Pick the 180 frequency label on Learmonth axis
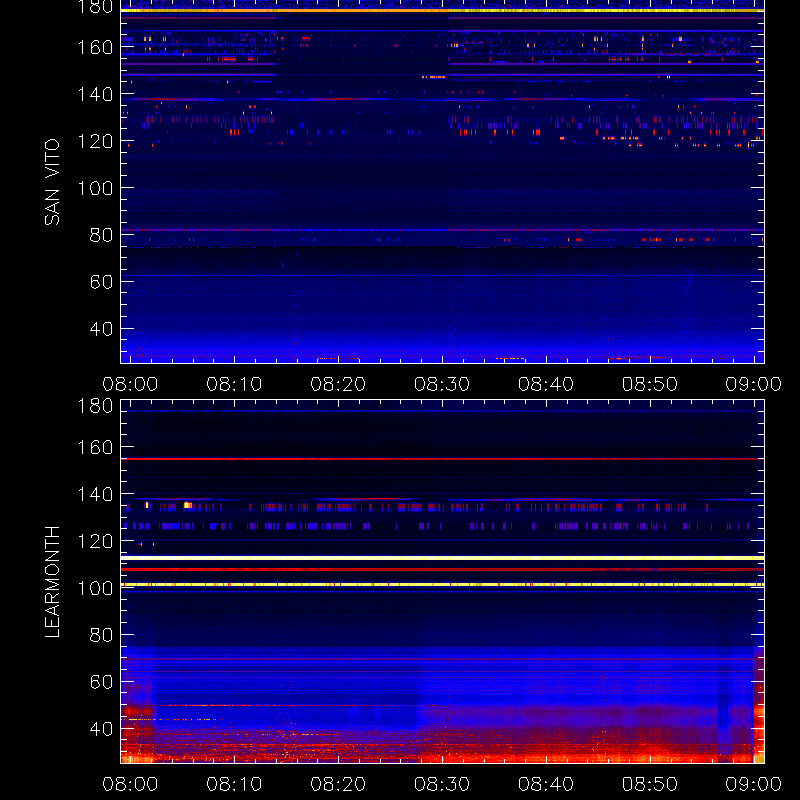 point(95,406)
